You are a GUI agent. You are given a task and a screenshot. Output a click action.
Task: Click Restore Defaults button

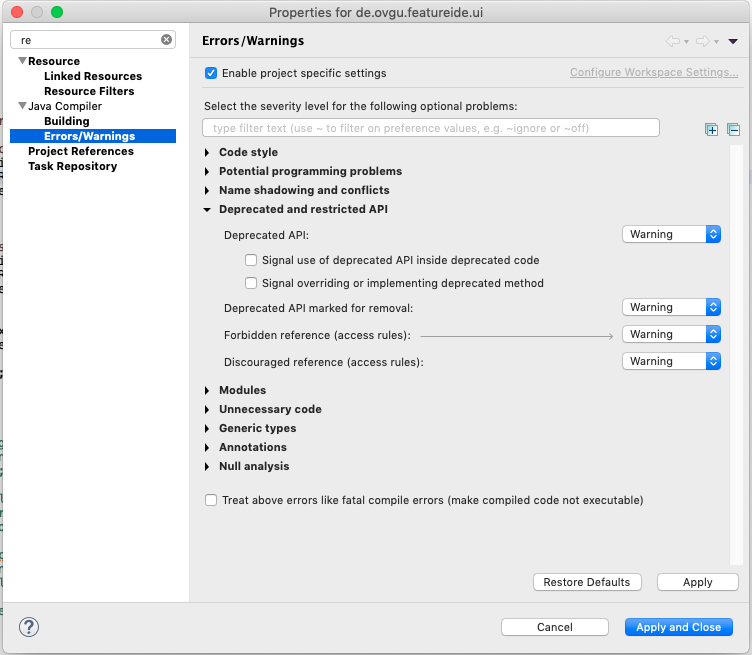[587, 582]
